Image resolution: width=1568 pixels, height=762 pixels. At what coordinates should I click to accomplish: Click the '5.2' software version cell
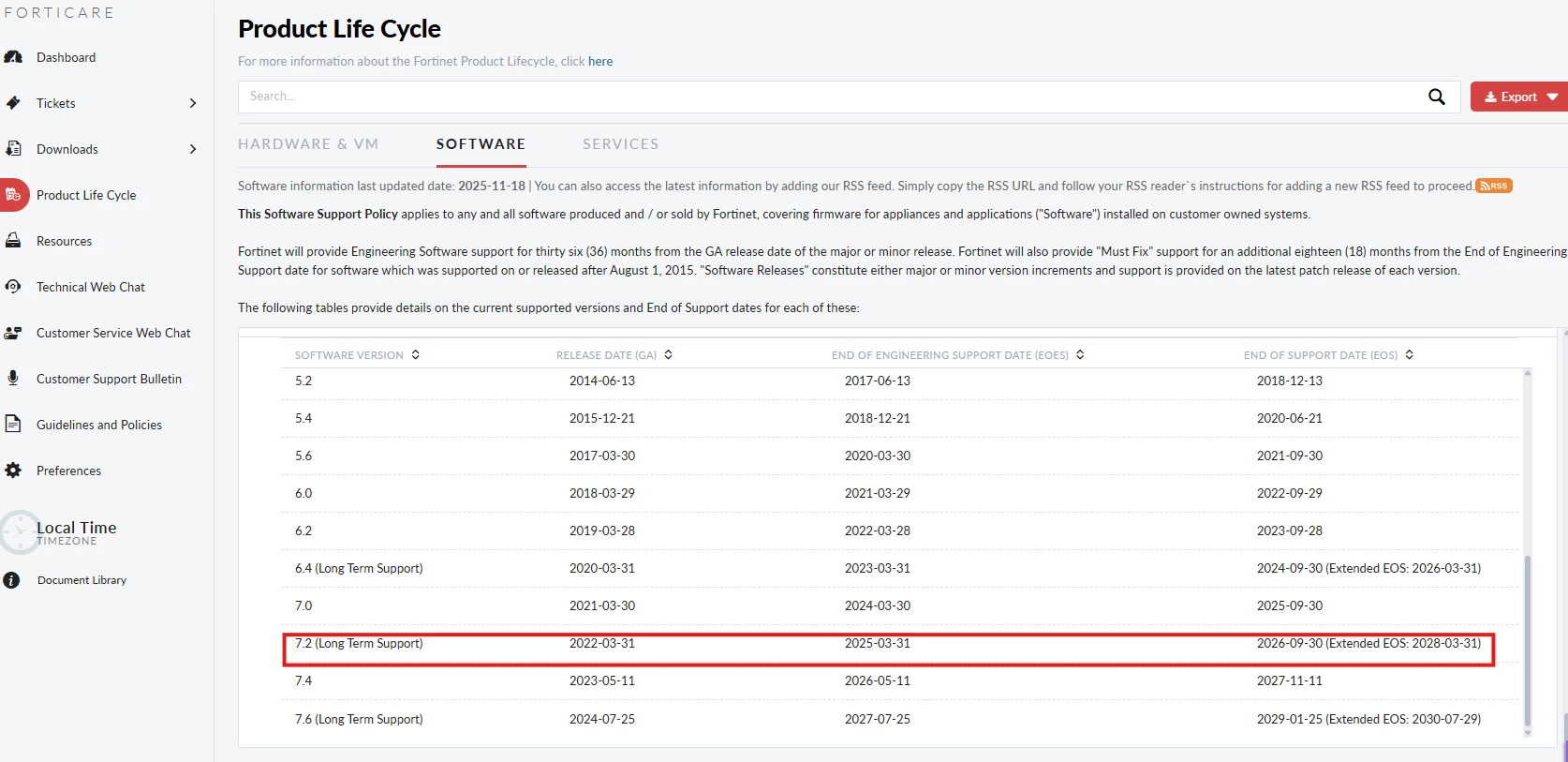click(303, 381)
